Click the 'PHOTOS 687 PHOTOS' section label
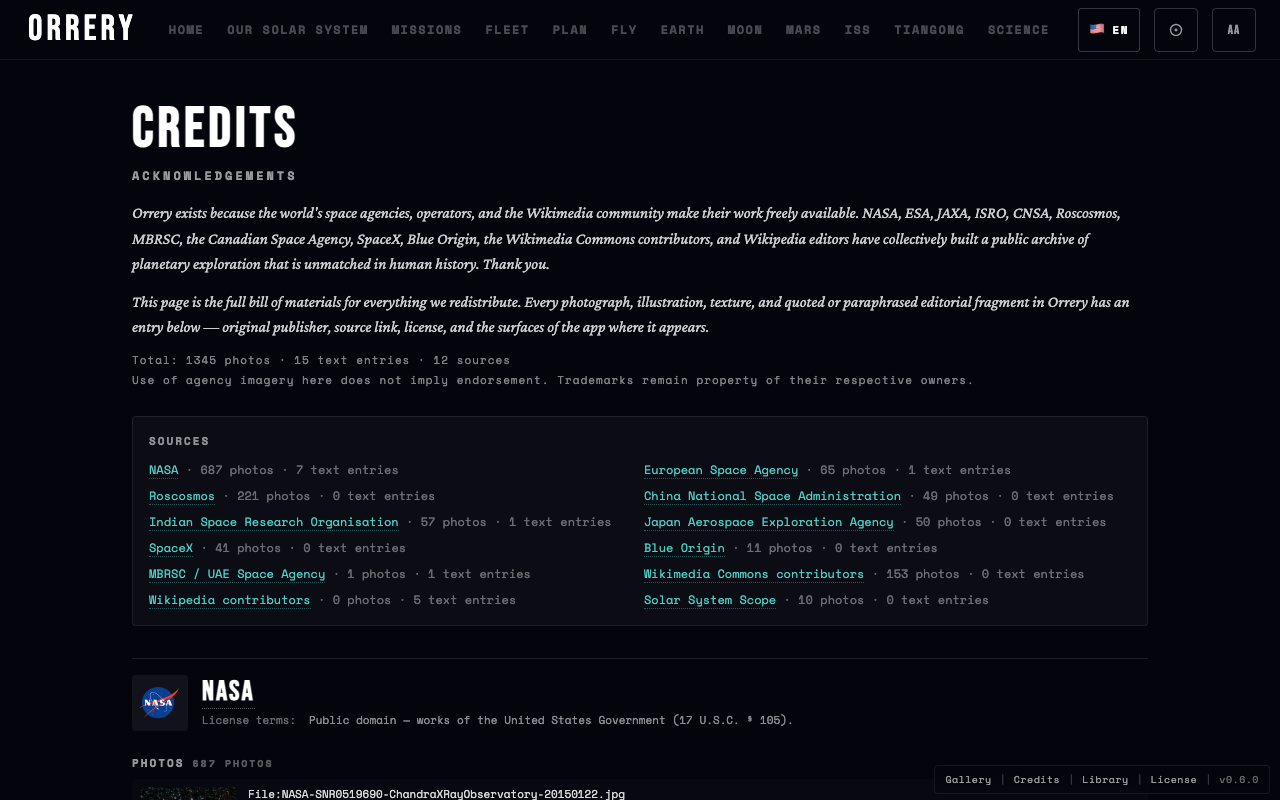 point(202,763)
